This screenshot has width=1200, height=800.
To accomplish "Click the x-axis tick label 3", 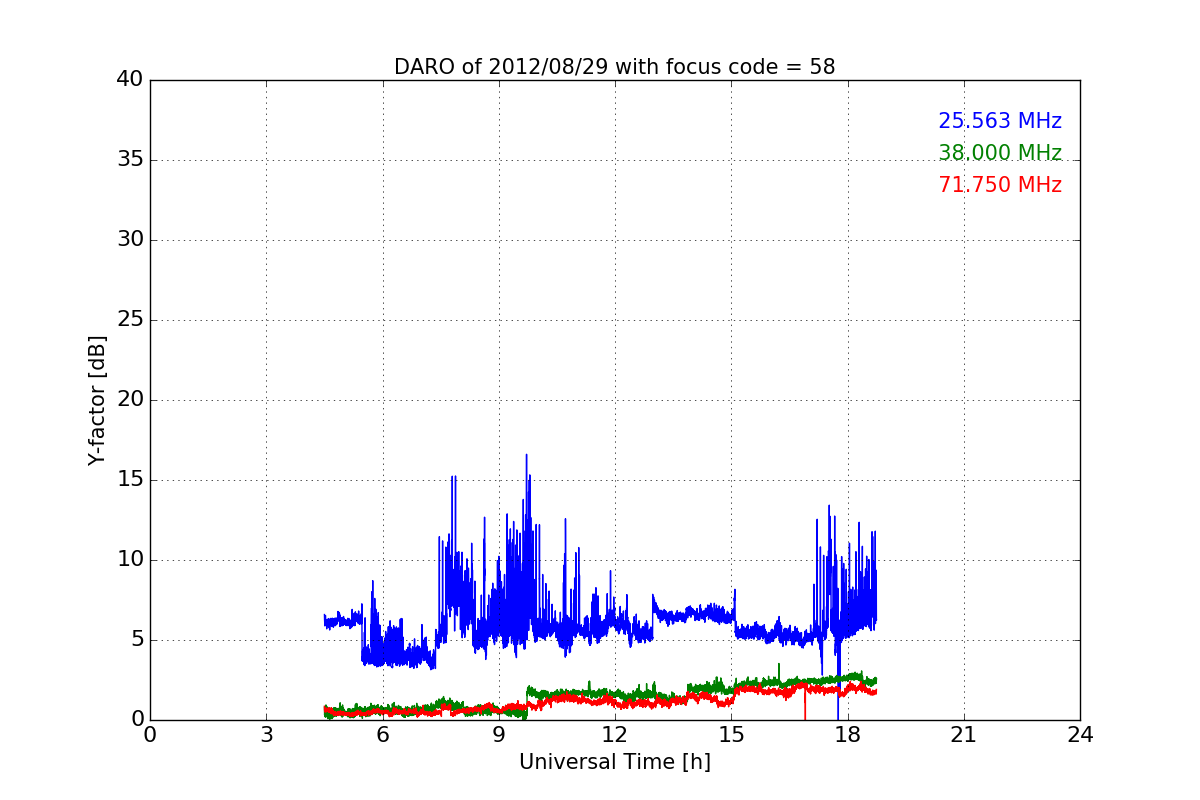I will (x=266, y=735).
